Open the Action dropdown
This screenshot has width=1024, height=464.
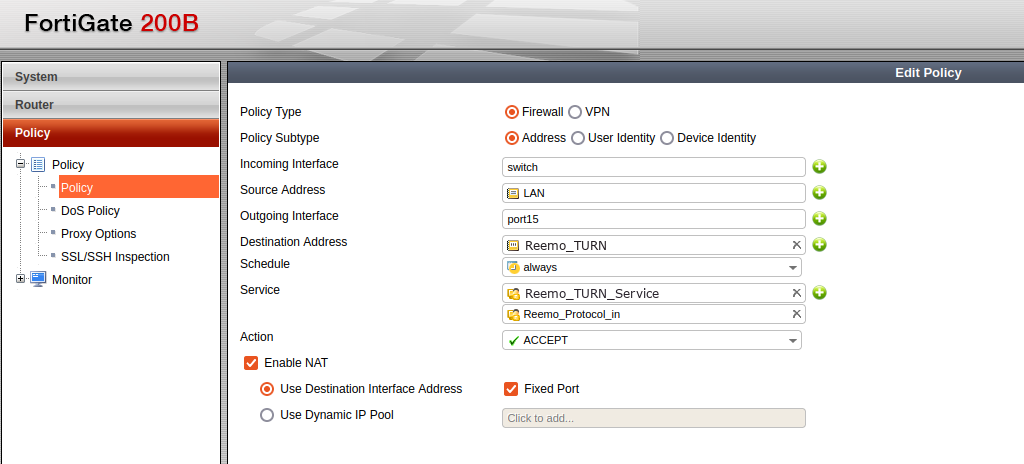click(x=652, y=340)
